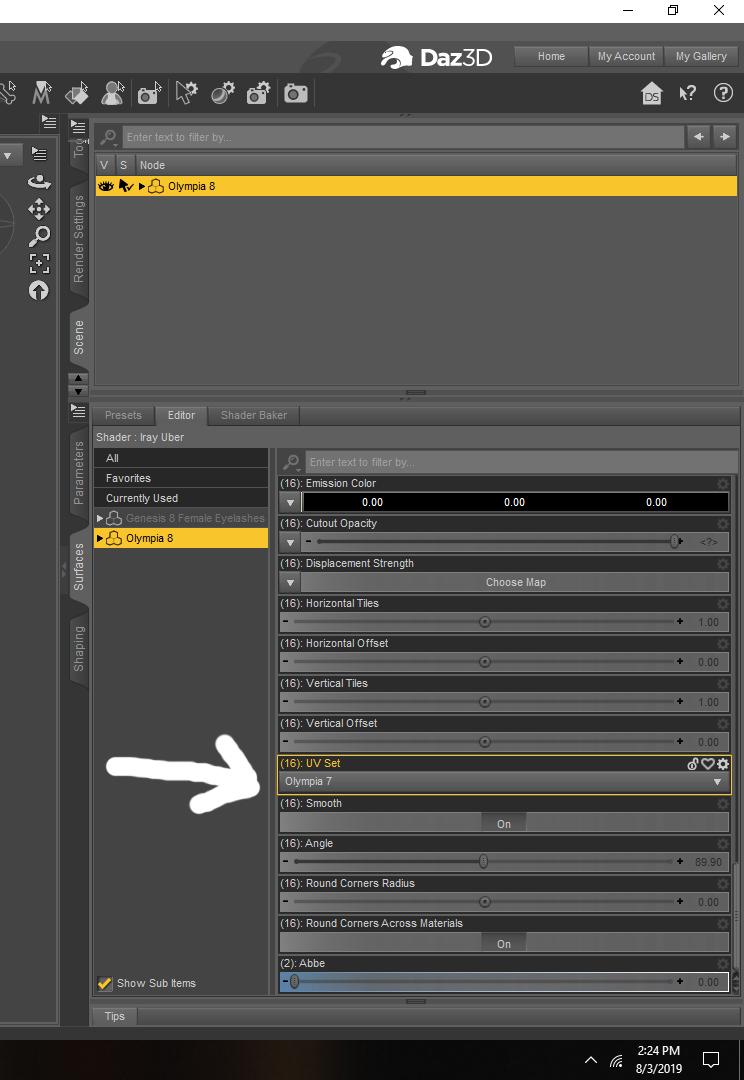Open viewport dropdown arrow at left edge
This screenshot has width=744, height=1080.
click(x=8, y=155)
